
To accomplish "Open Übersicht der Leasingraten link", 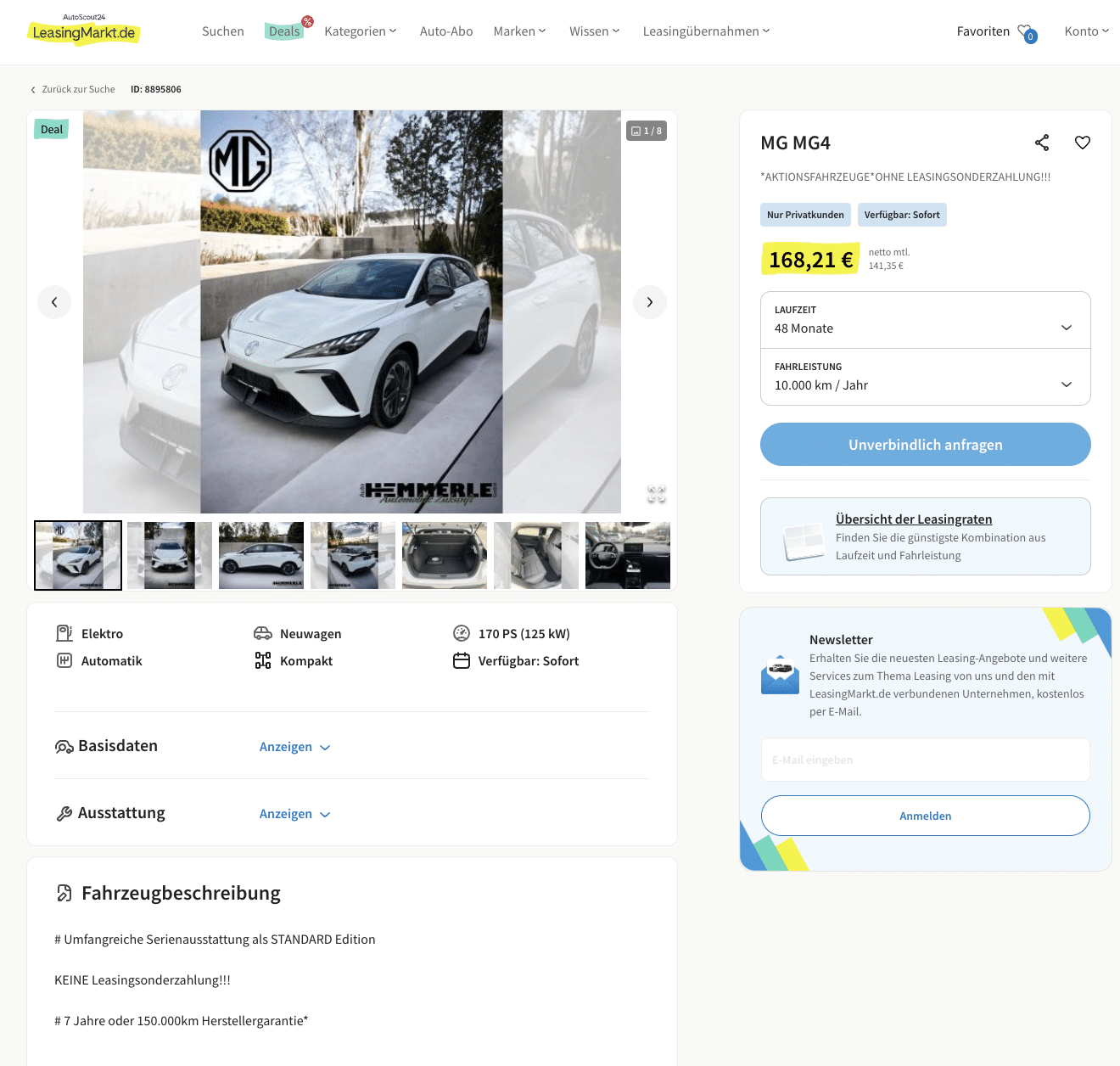I will pyautogui.click(x=914, y=519).
